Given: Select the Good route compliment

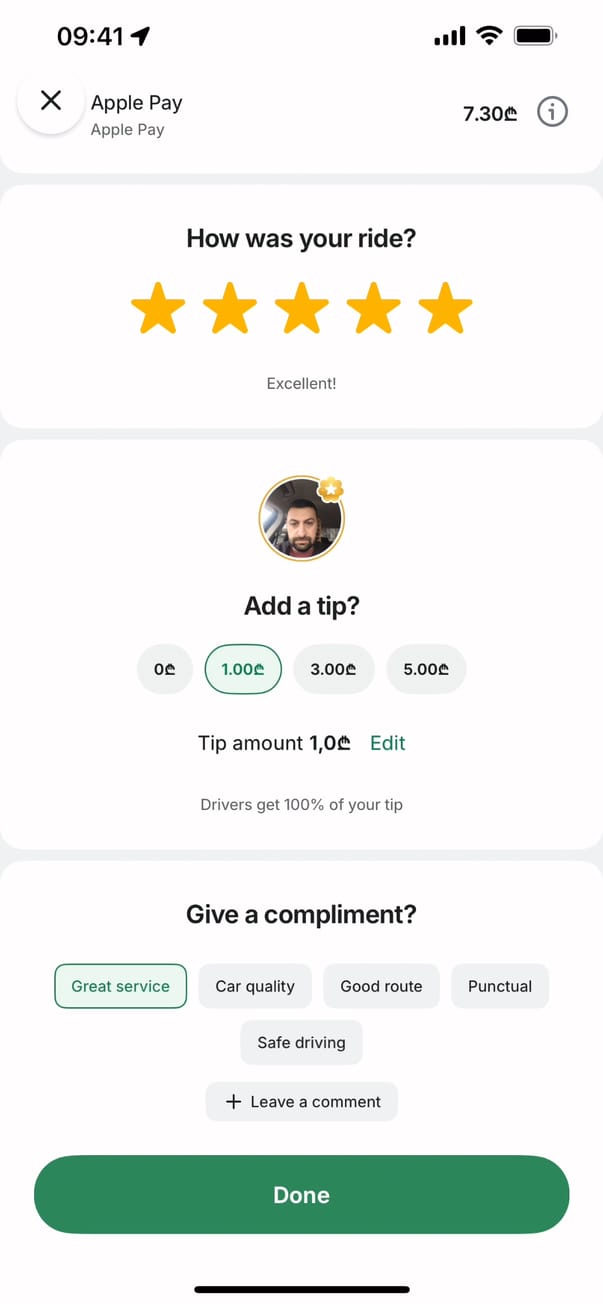Looking at the screenshot, I should coord(381,986).
